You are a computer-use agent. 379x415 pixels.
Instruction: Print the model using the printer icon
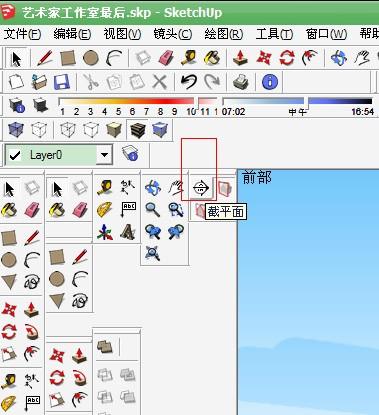pyautogui.click(x=241, y=82)
